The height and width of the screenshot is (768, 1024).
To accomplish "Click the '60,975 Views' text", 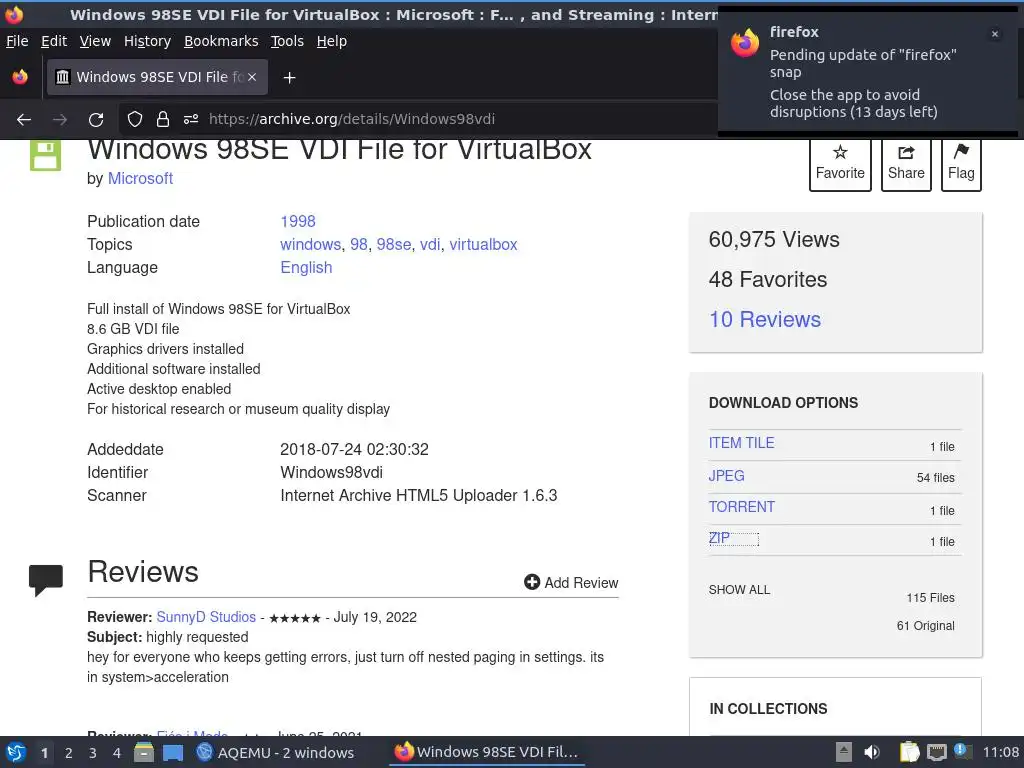I will [774, 240].
